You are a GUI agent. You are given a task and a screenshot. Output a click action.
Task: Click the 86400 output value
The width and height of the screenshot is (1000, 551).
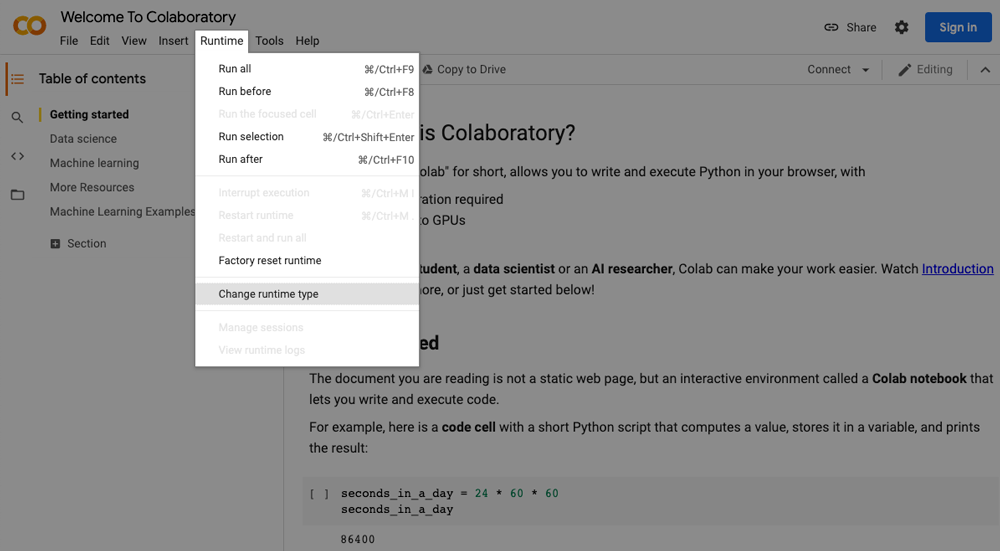click(358, 540)
